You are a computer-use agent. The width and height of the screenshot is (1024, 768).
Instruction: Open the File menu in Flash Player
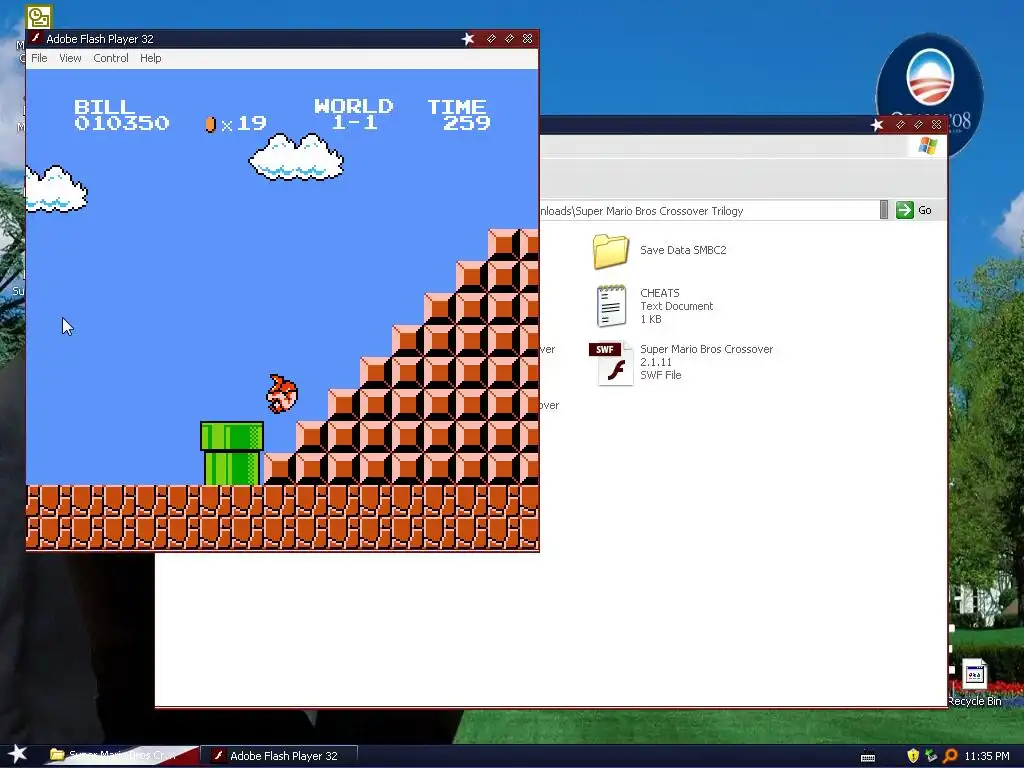point(39,58)
